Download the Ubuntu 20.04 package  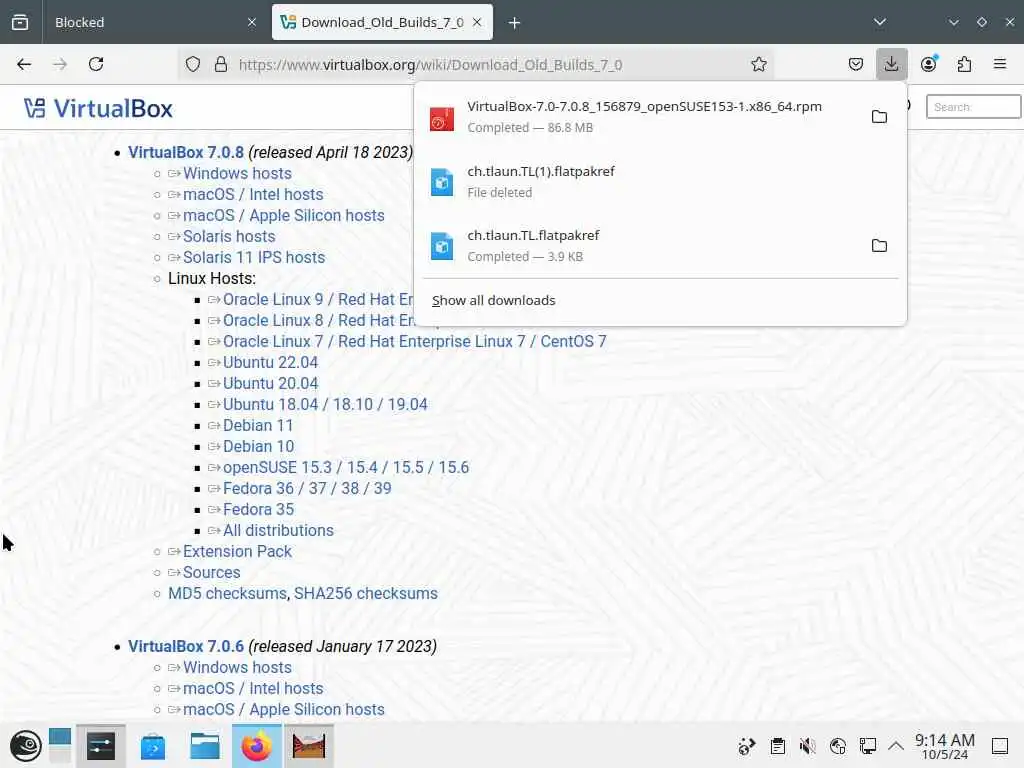point(270,383)
